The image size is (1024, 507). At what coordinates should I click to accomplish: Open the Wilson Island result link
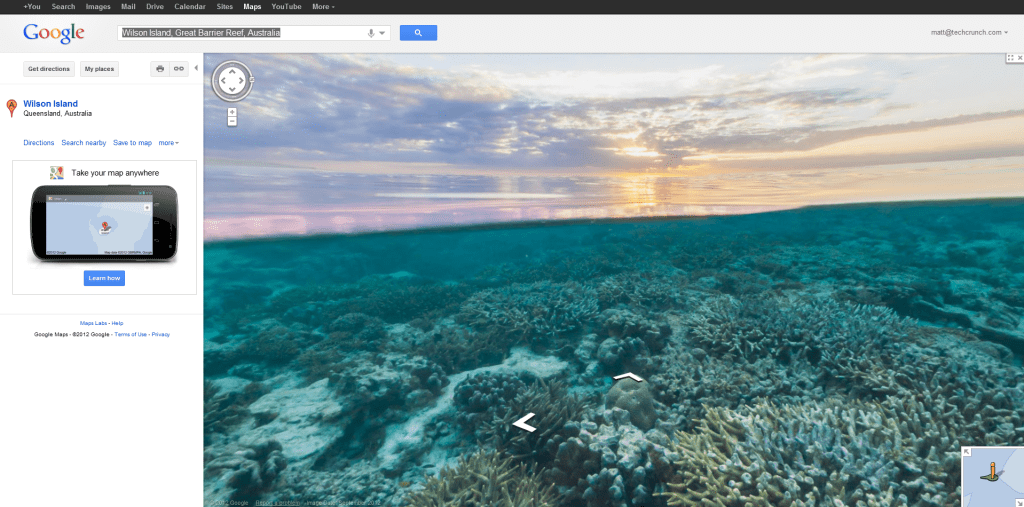(x=50, y=103)
